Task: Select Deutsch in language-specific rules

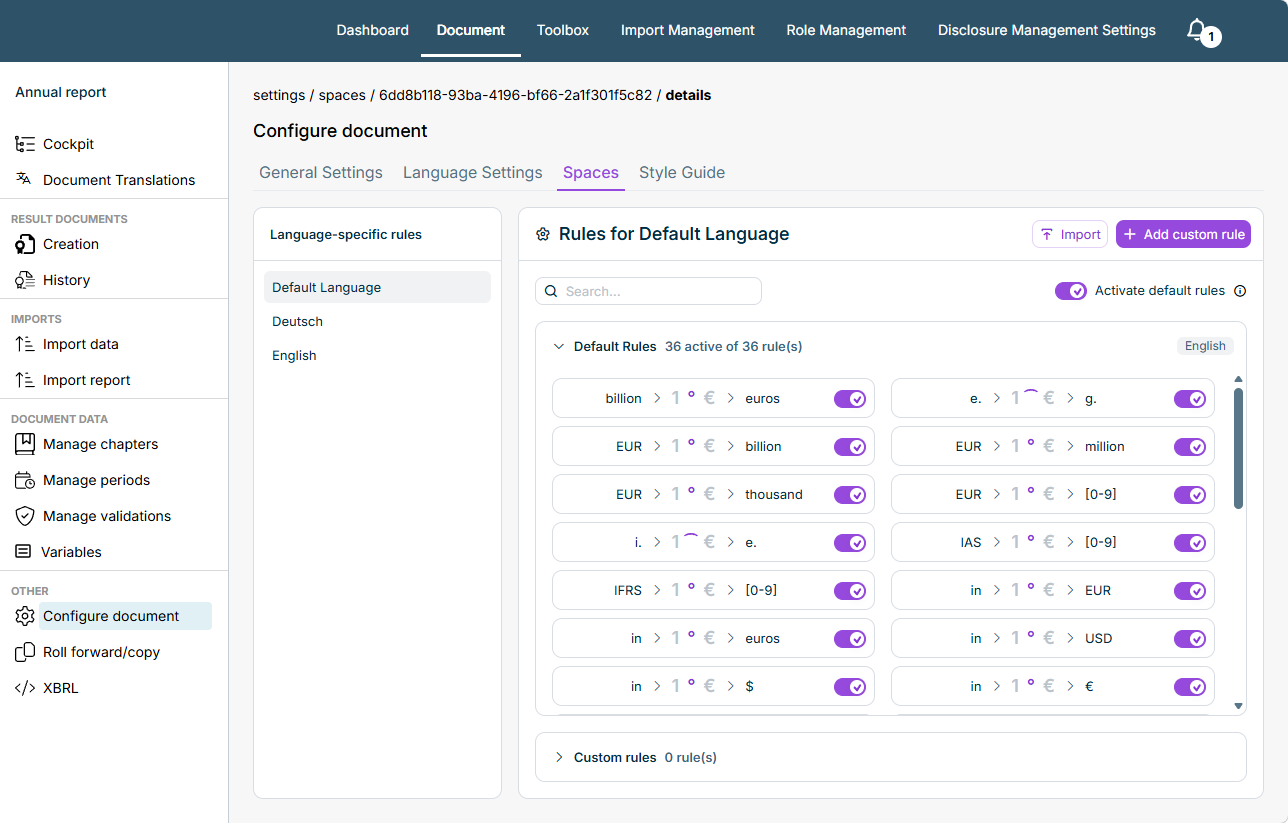Action: (x=377, y=321)
